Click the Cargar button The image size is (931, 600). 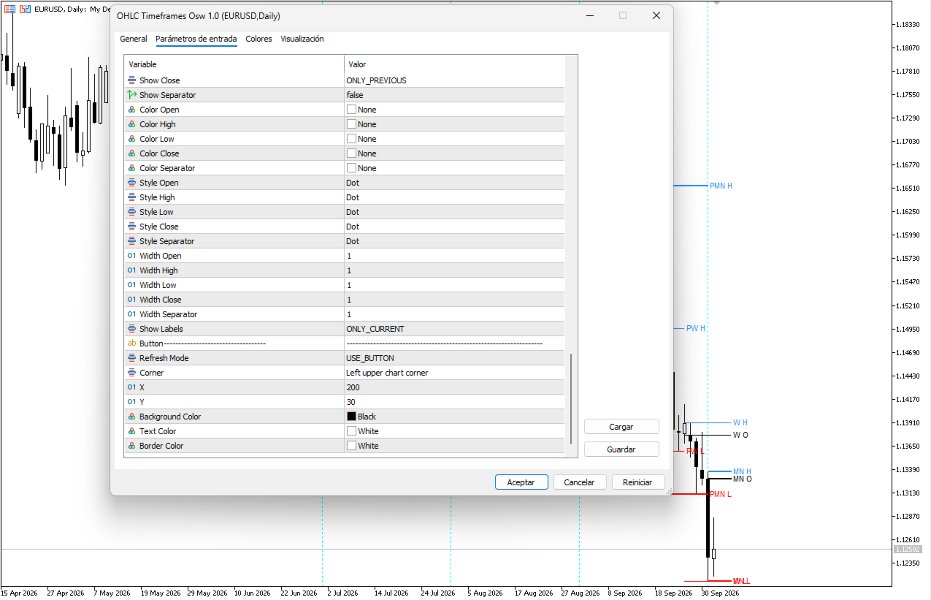pos(621,427)
